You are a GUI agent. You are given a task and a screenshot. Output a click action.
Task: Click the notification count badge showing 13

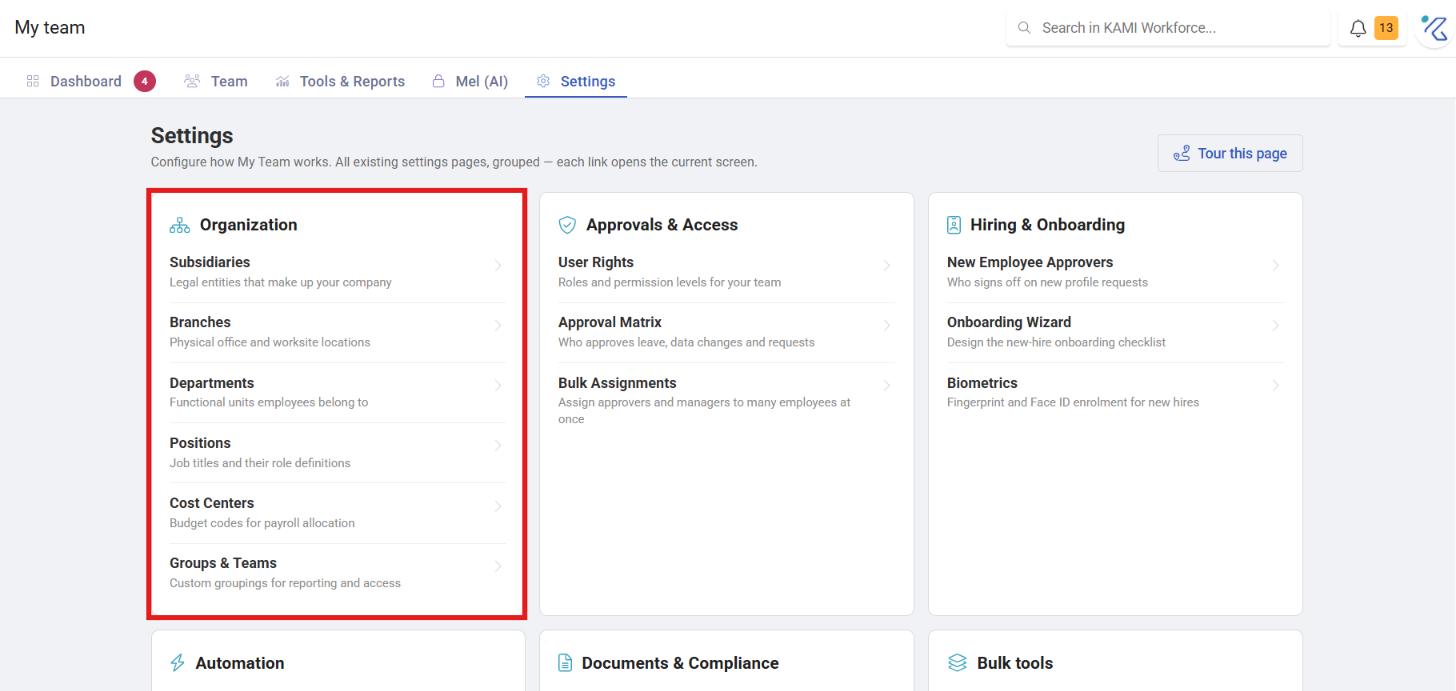click(1386, 28)
